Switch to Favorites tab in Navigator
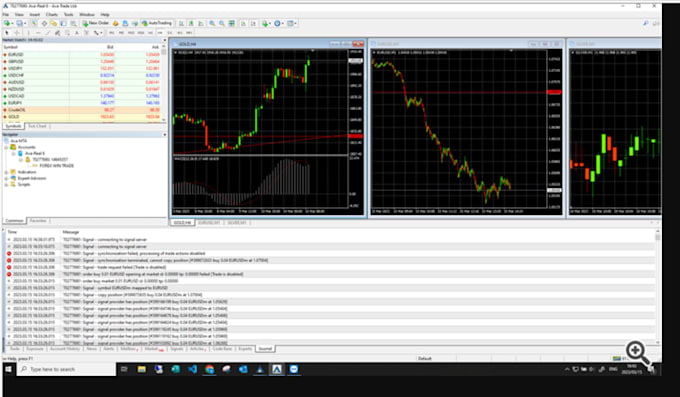 (x=38, y=221)
